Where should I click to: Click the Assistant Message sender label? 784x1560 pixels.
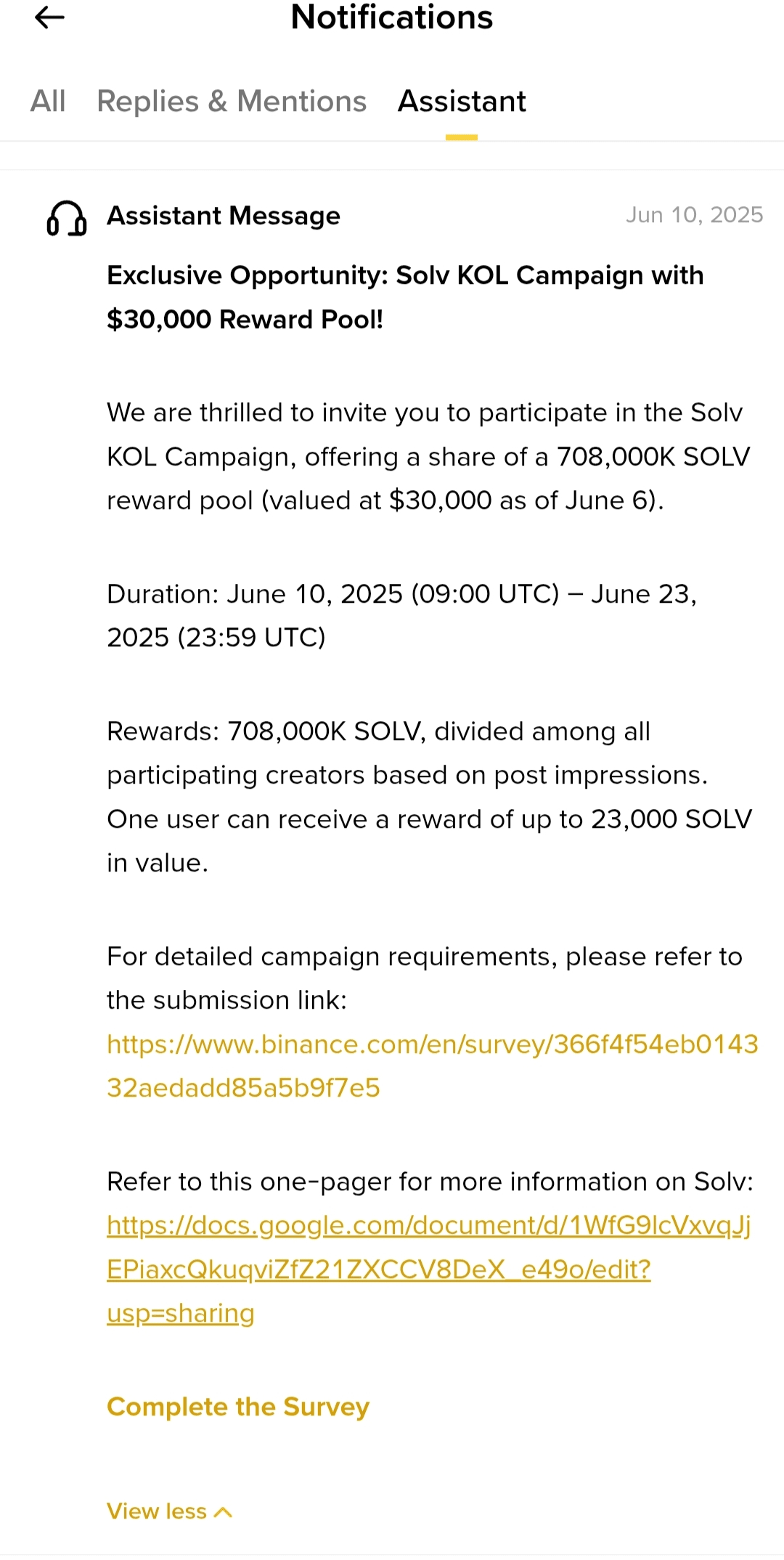[x=224, y=216]
